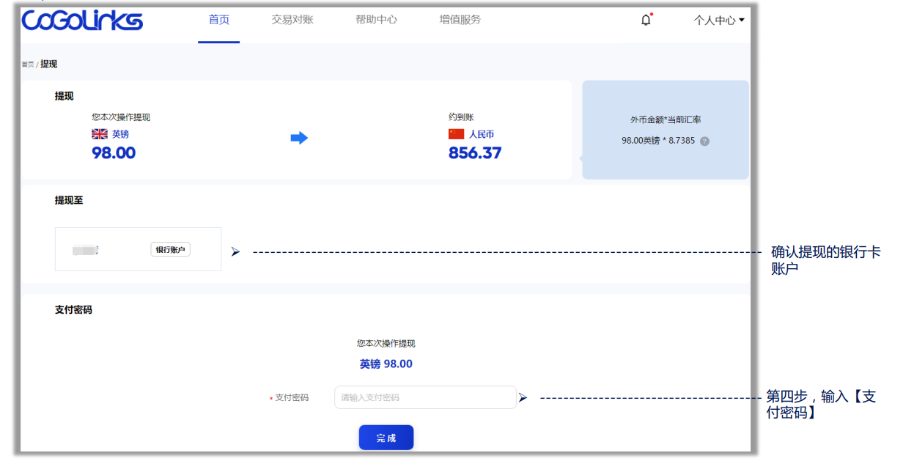The image size is (903, 461).
Task: Click the 银行账户 tag button
Action: pyautogui.click(x=170, y=250)
